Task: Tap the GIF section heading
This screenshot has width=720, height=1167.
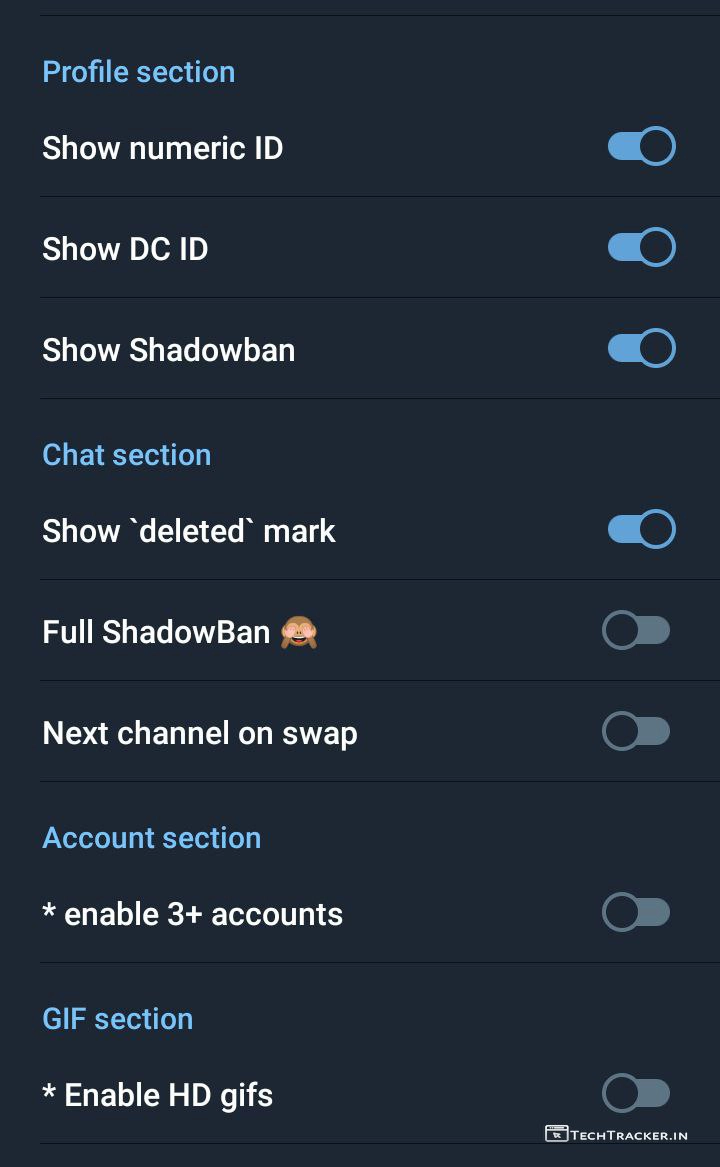Action: pos(117,1019)
